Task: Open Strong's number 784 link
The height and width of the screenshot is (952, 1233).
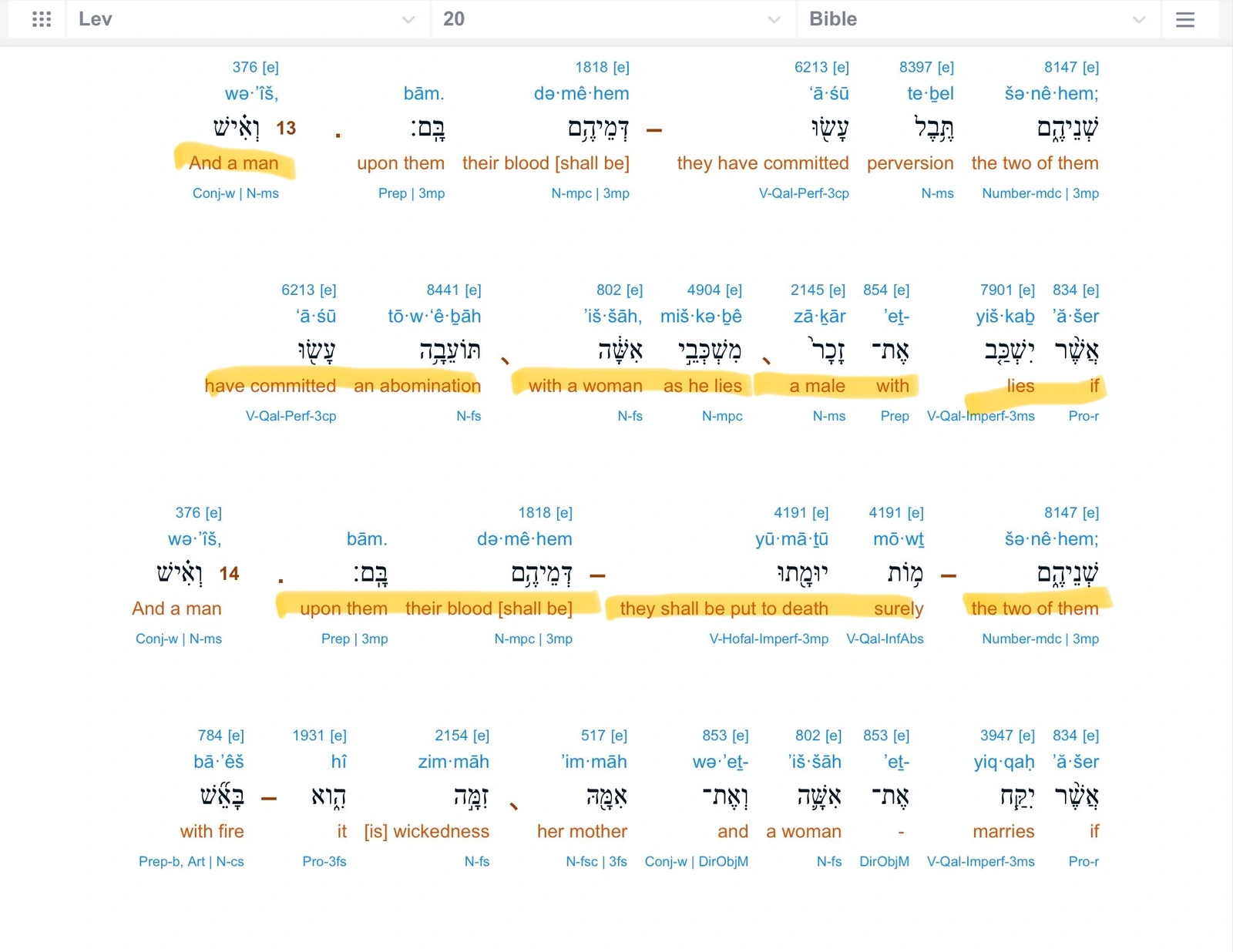Action: point(210,736)
